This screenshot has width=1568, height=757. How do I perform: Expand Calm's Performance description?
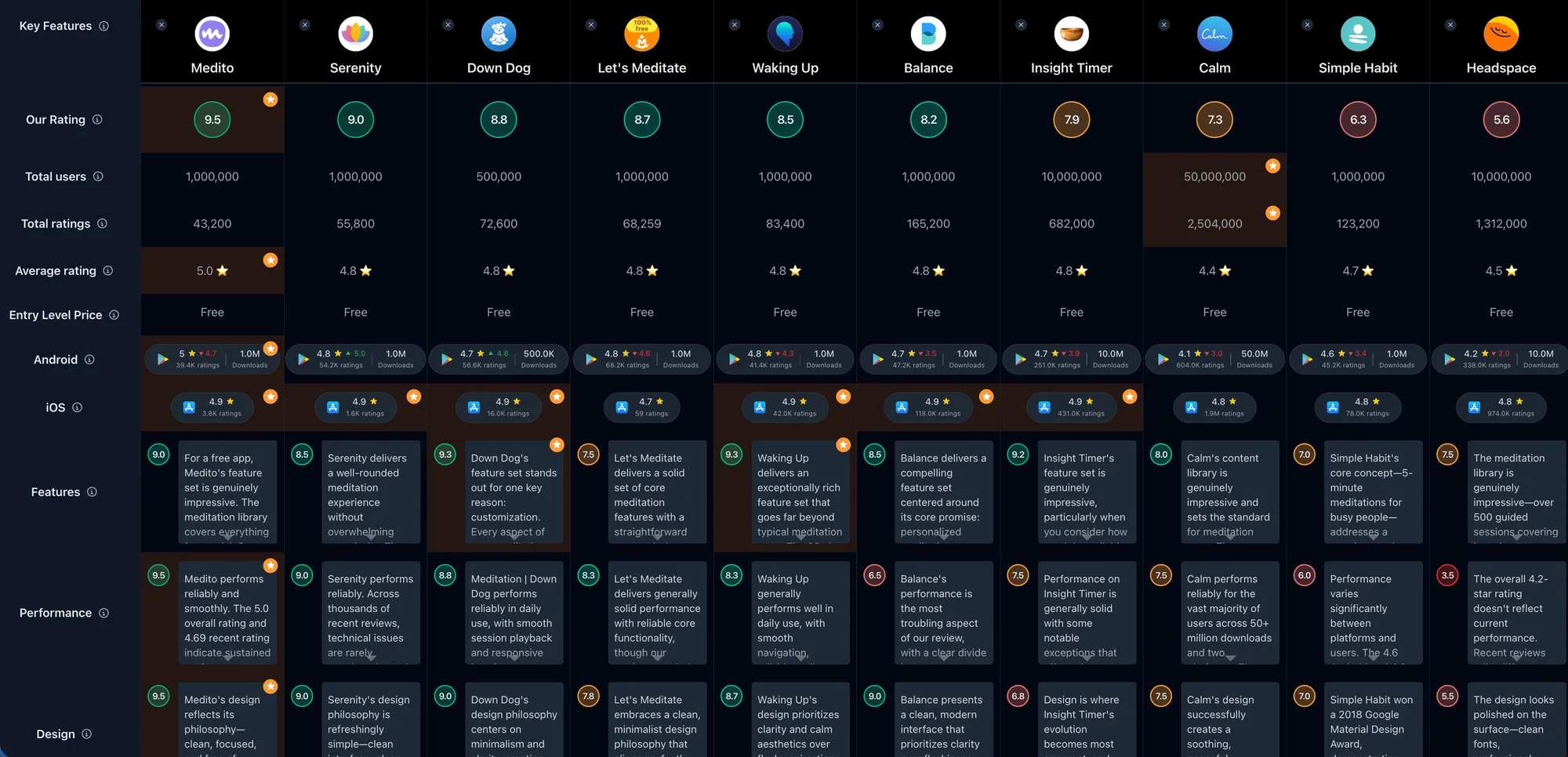click(1230, 658)
